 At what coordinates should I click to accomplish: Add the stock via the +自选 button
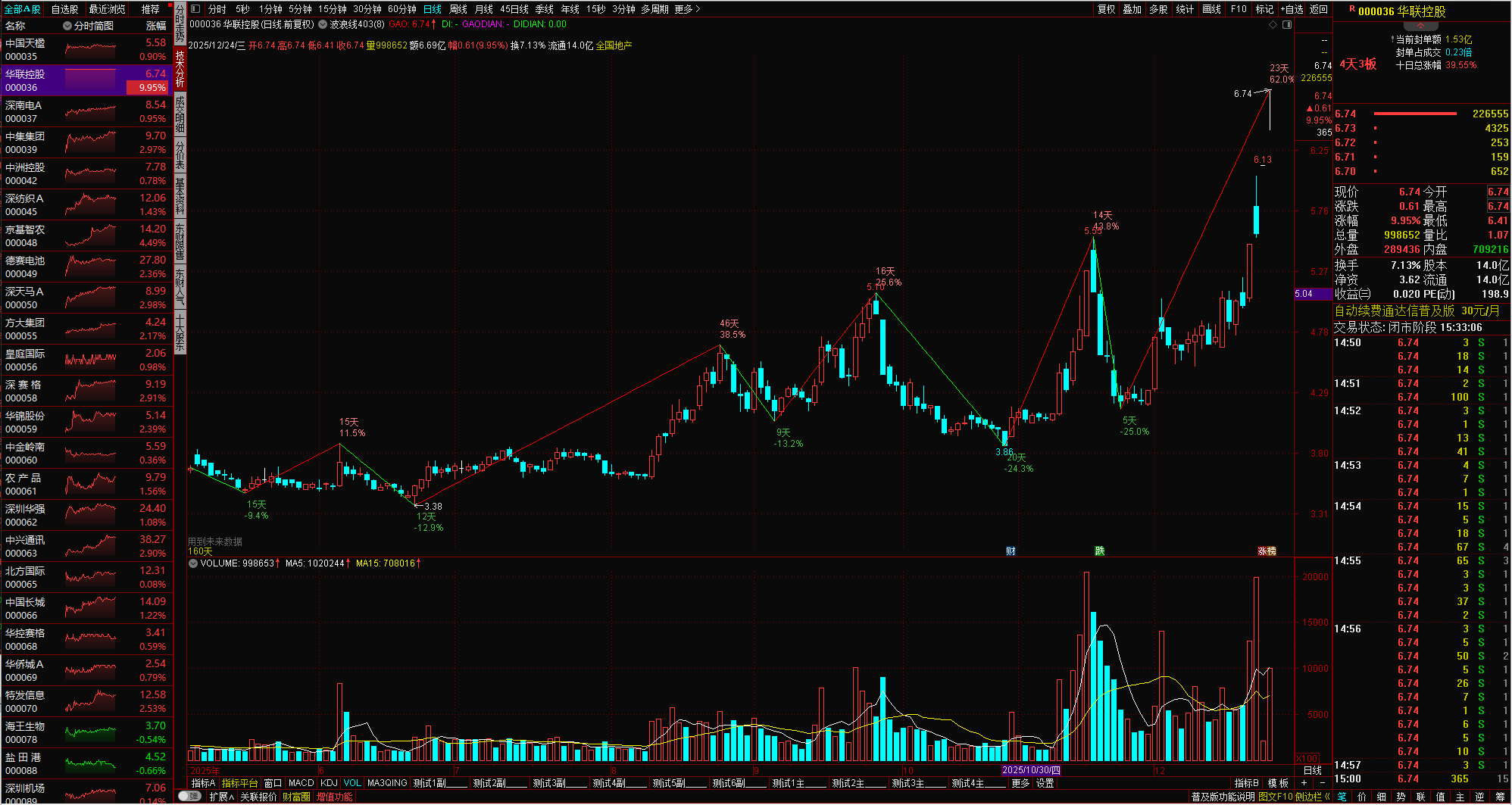click(x=1292, y=9)
